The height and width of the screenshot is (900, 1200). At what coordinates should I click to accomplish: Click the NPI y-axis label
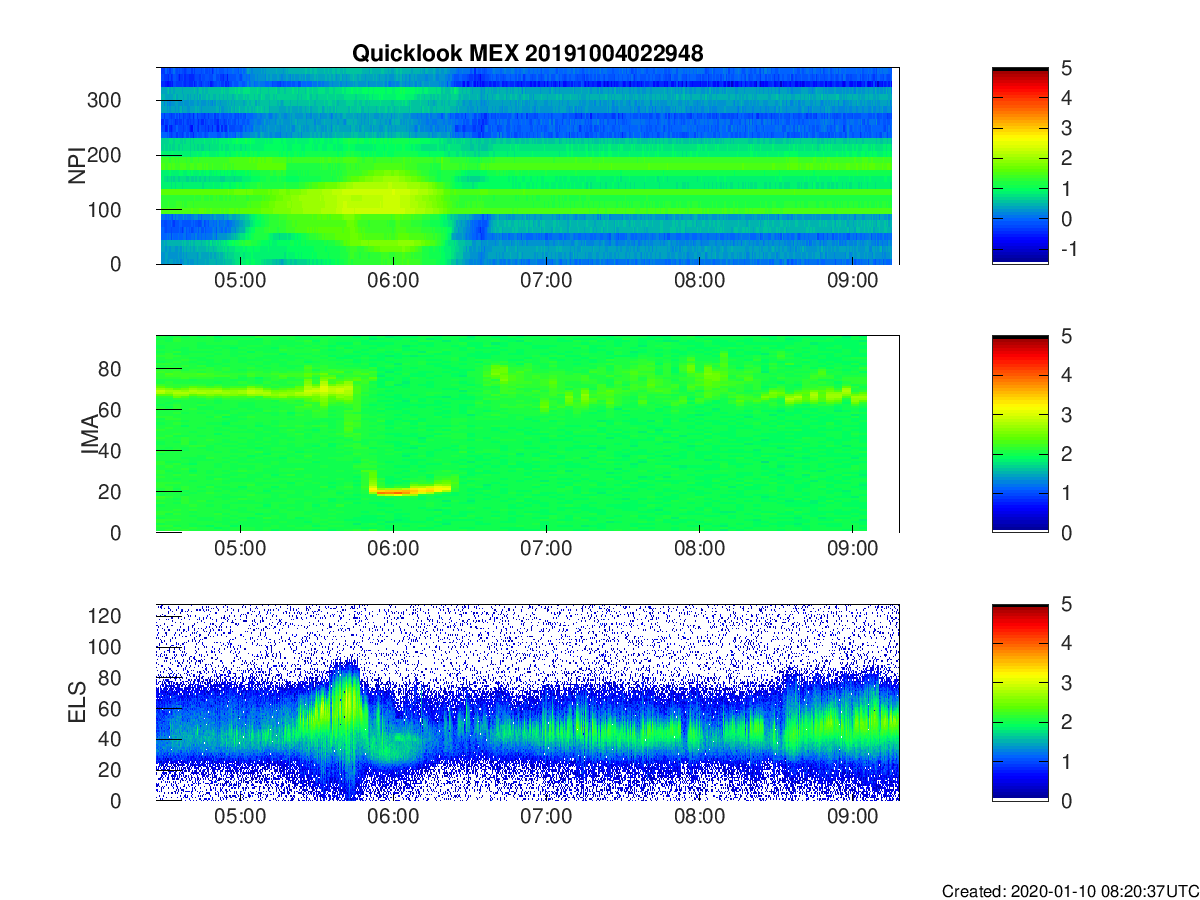pos(75,166)
